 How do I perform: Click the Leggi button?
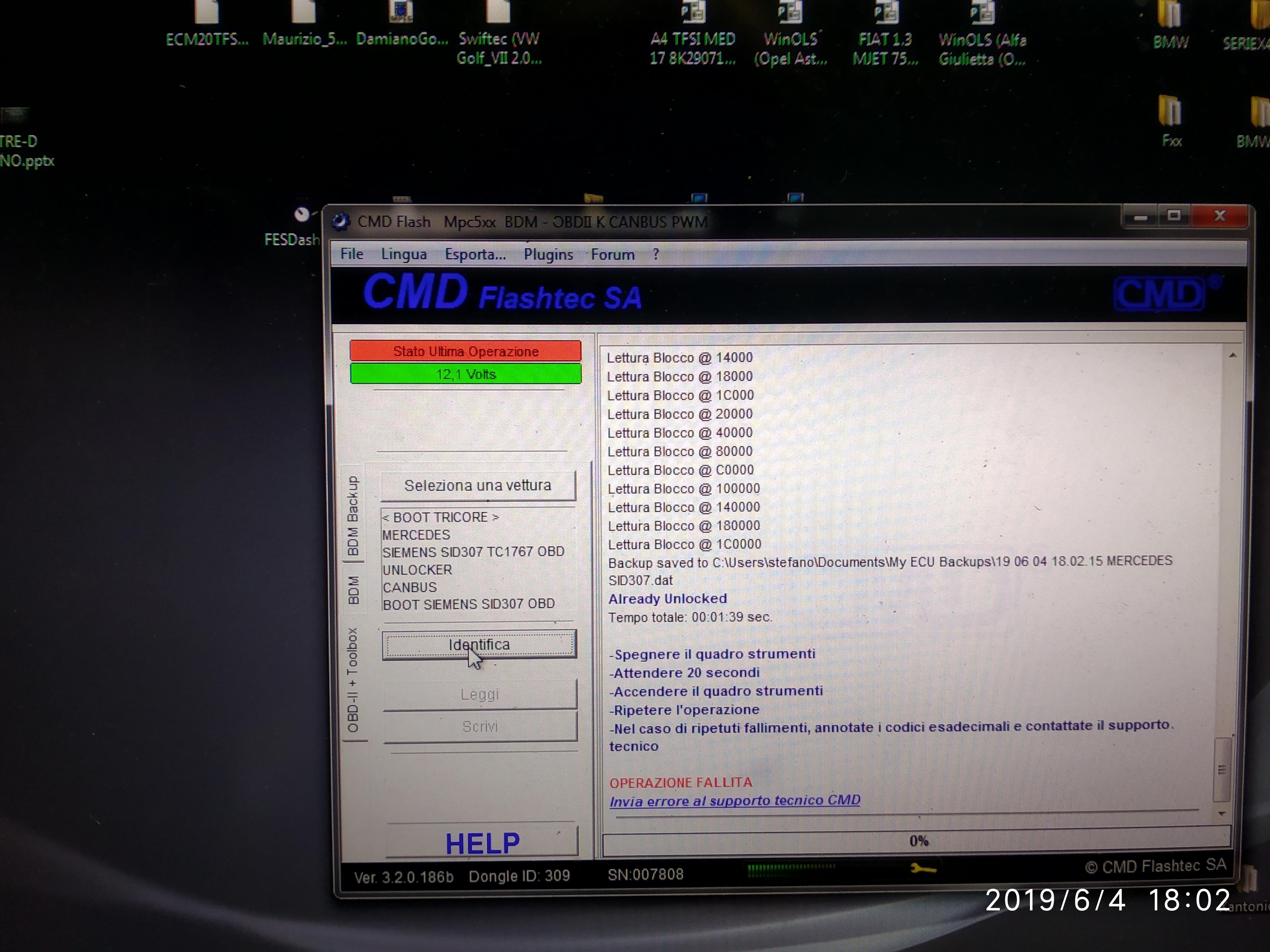click(480, 694)
